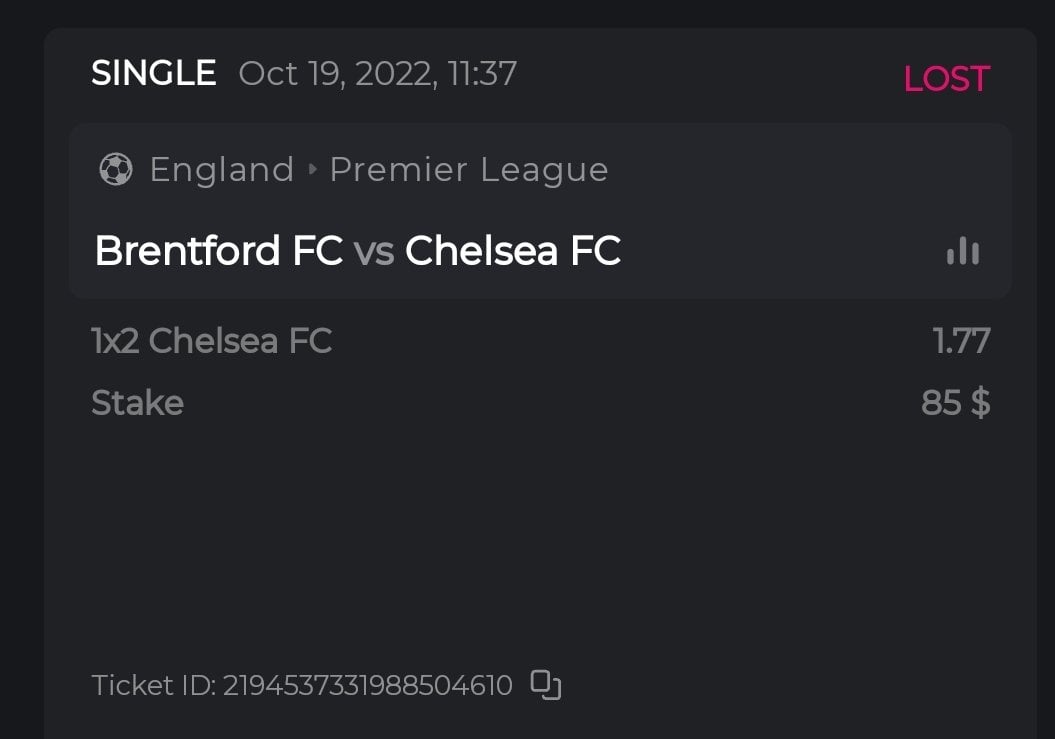Tap the soccer ball sport icon
Image resolution: width=1055 pixels, height=739 pixels.
pyautogui.click(x=116, y=170)
